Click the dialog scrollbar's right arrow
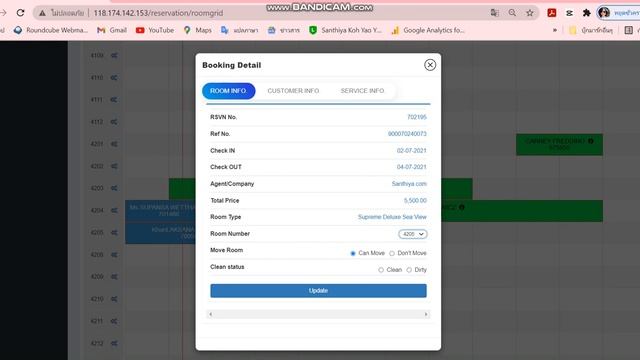This screenshot has width=640, height=360. (426, 314)
